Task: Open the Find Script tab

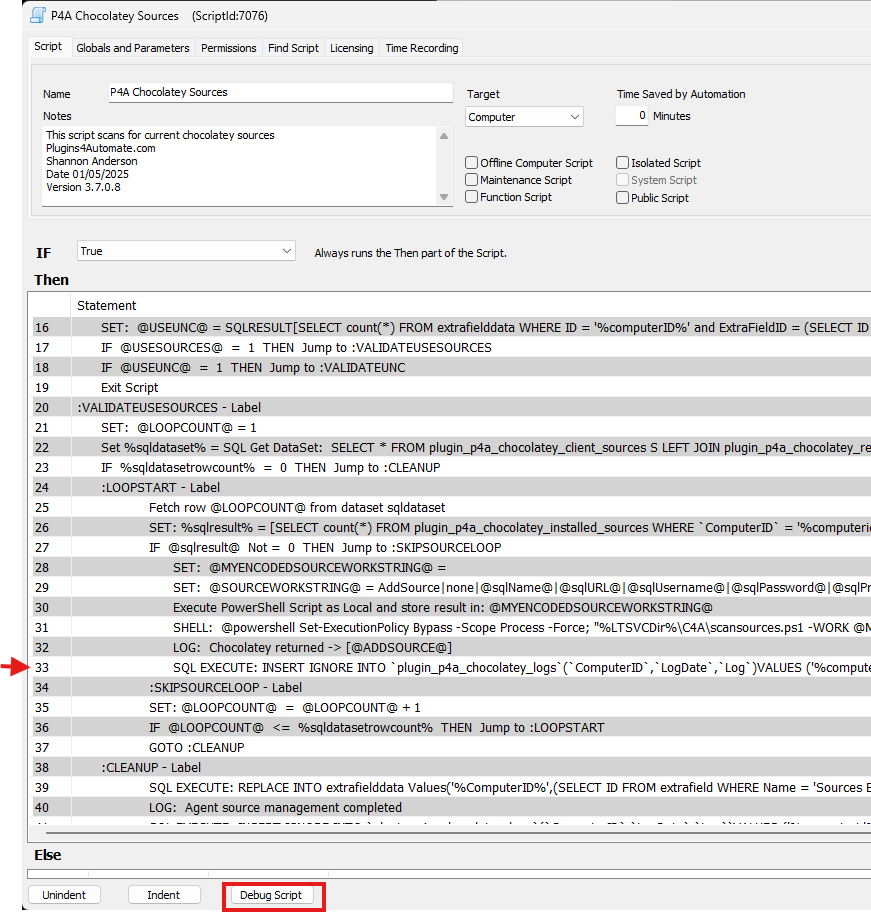Action: [293, 47]
